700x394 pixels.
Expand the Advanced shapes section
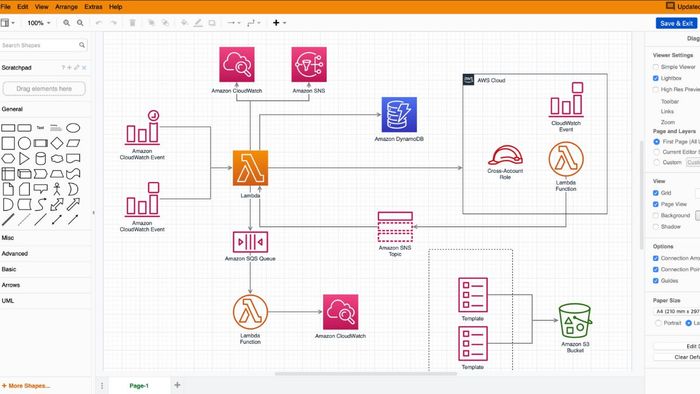pos(15,253)
